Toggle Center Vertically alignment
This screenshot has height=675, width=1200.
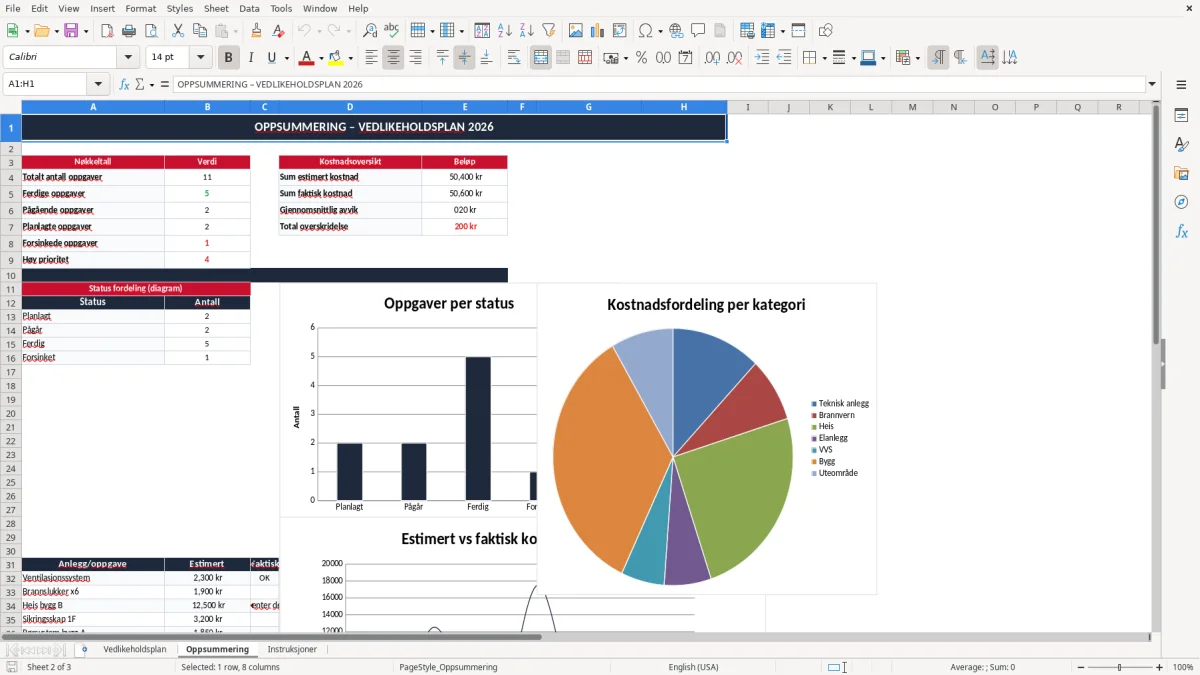tap(464, 58)
